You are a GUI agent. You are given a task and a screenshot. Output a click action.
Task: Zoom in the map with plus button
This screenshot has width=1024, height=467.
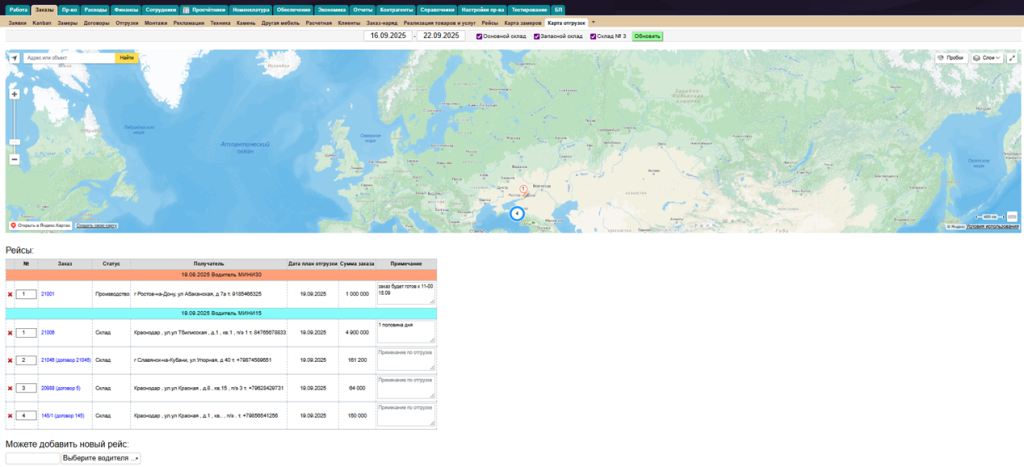point(14,94)
